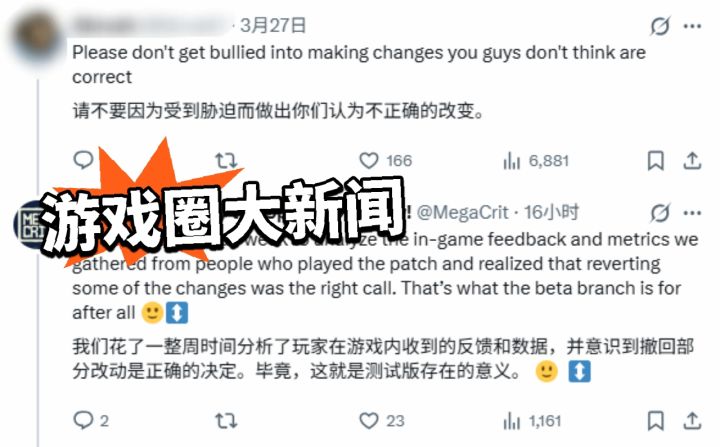Open the blurred user's profile avatar
Screen dimensions: 720x447
click(x=37, y=39)
